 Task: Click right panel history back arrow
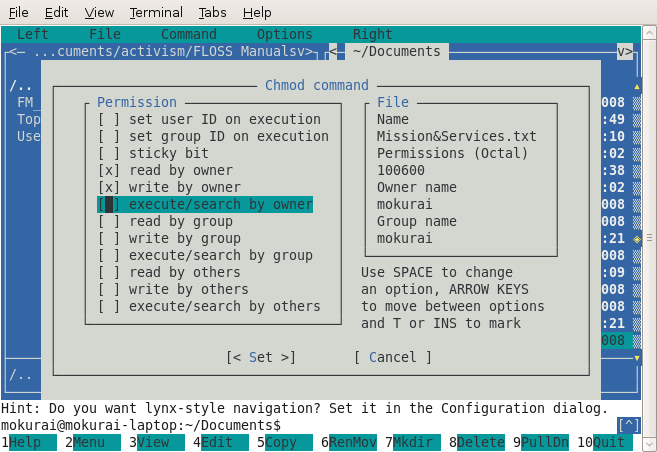333,52
